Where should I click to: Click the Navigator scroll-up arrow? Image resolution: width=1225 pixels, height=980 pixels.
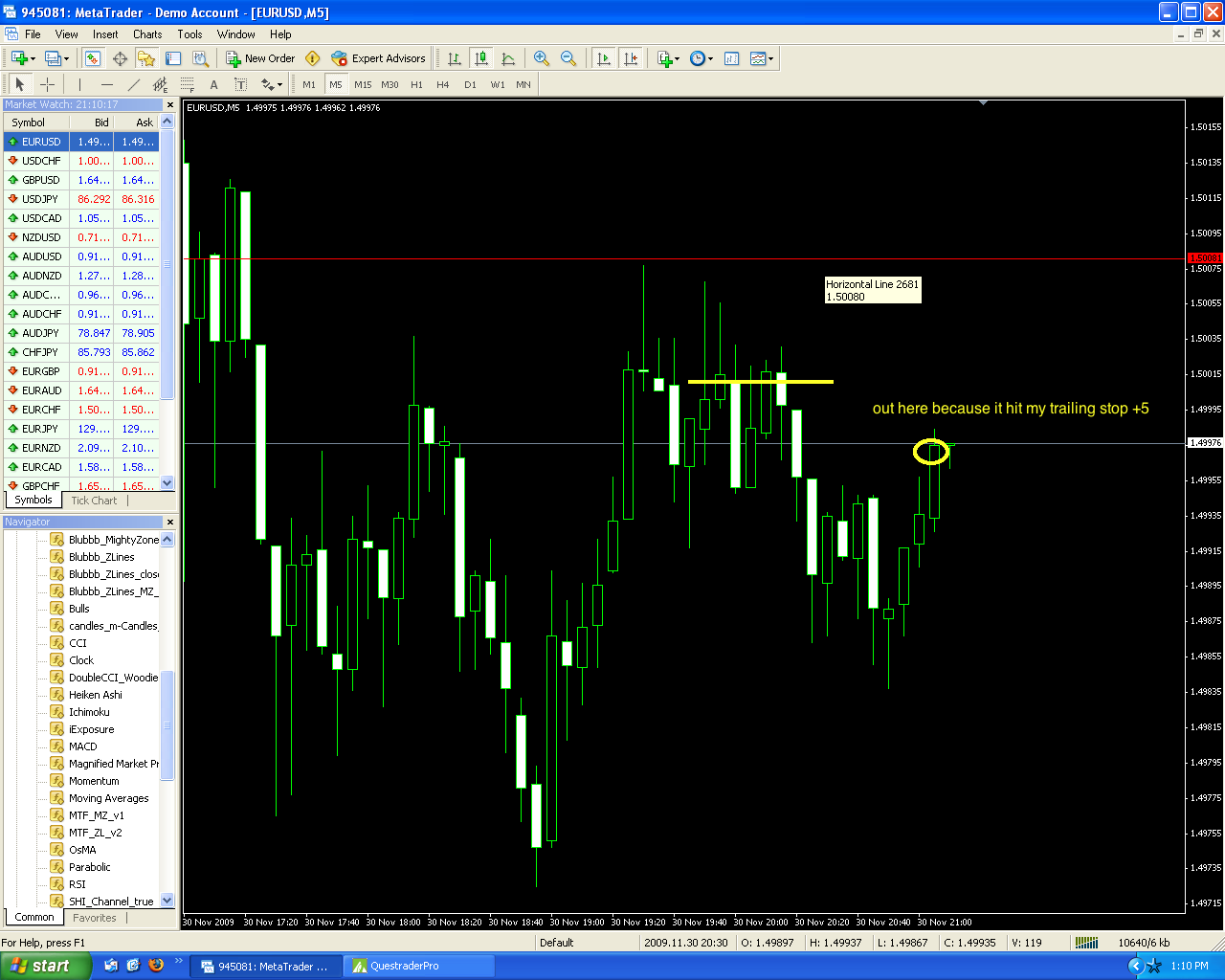click(167, 539)
